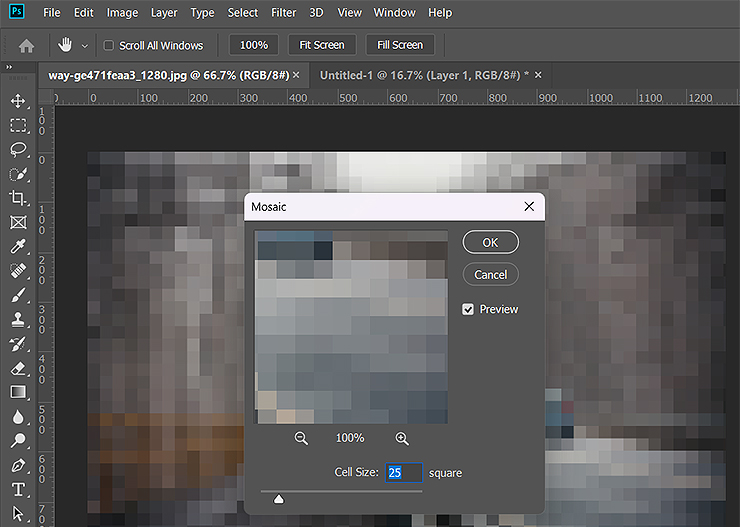The height and width of the screenshot is (527, 740).
Task: Select the Eraser tool
Action: coord(18,368)
